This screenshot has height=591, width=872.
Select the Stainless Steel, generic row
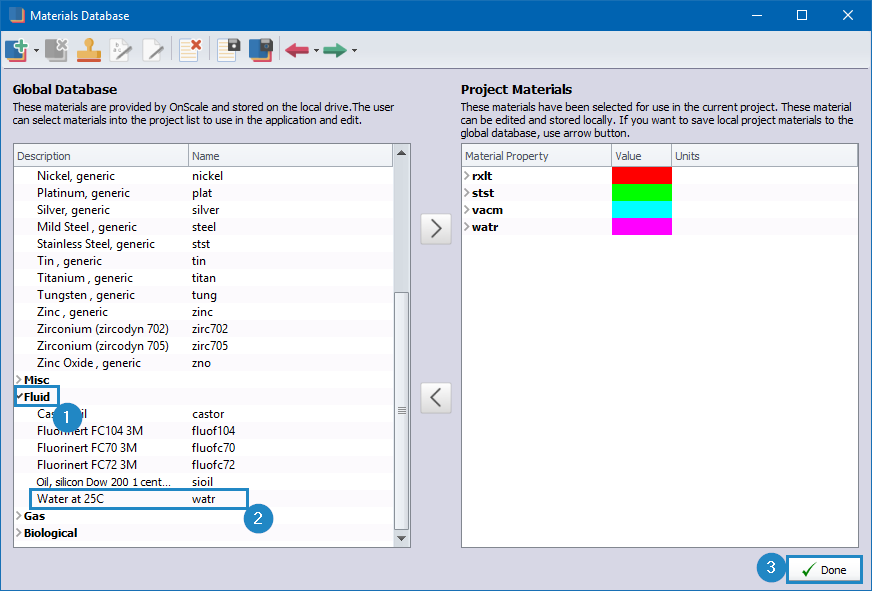pyautogui.click(x=204, y=244)
